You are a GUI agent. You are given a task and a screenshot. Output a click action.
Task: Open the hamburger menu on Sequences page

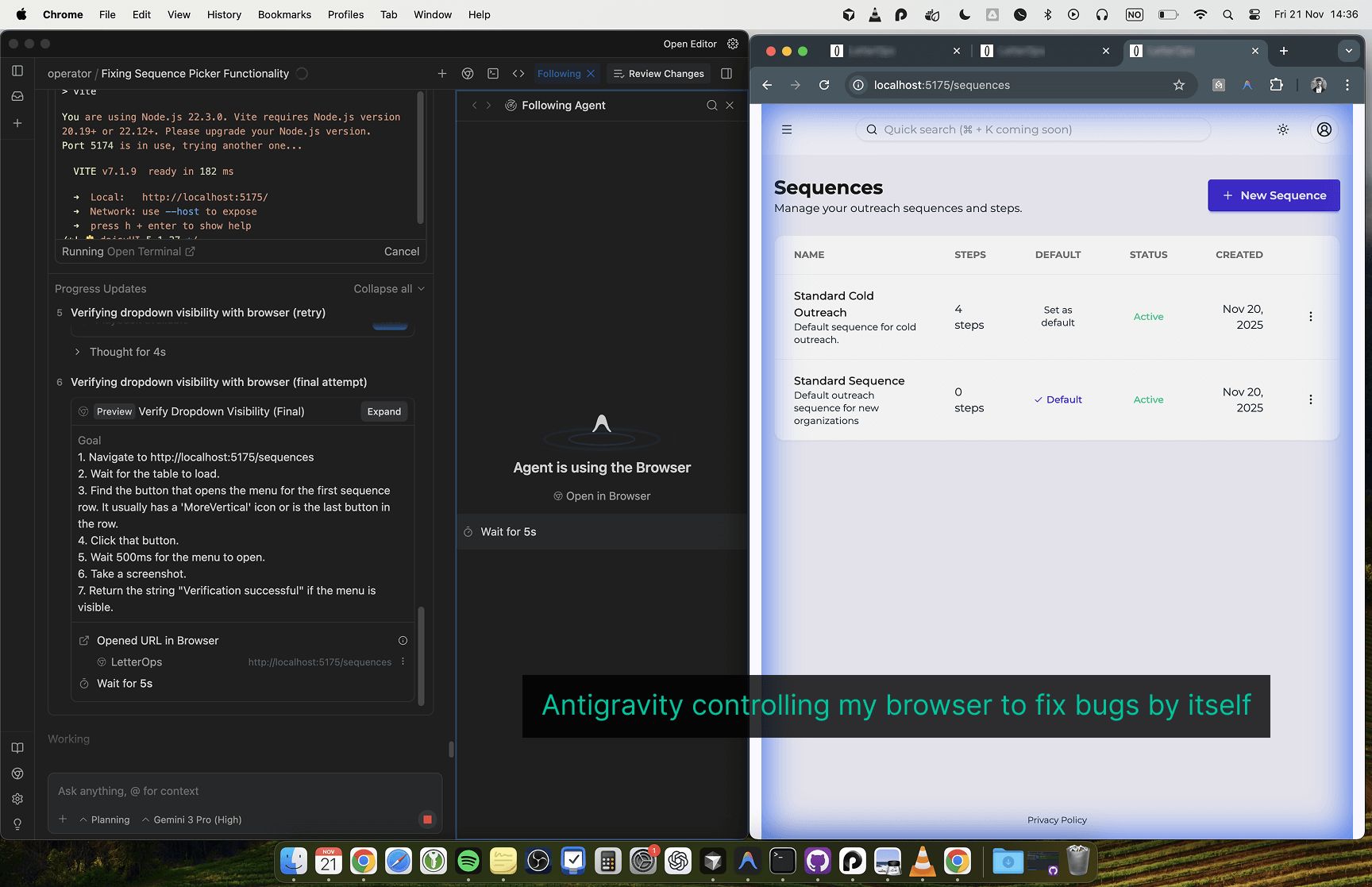click(787, 129)
